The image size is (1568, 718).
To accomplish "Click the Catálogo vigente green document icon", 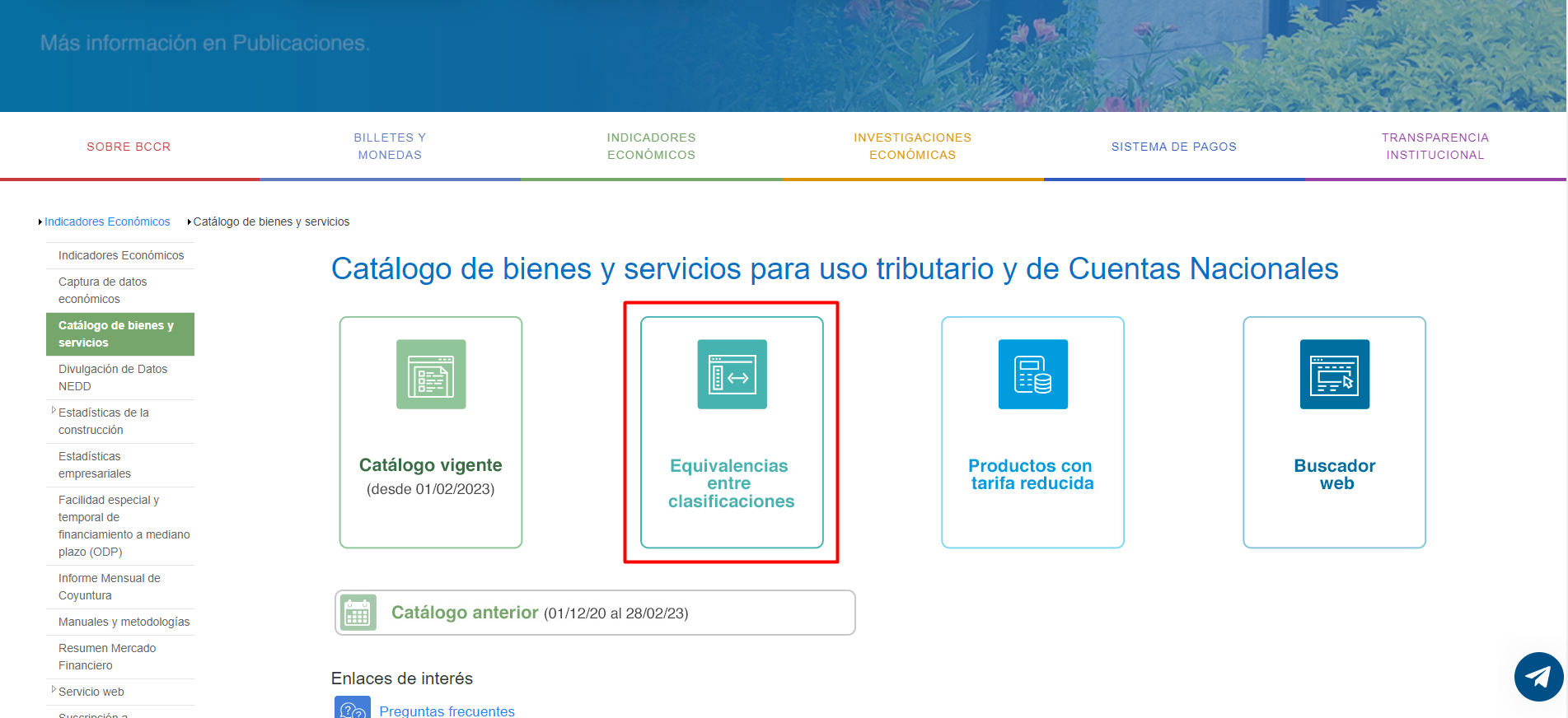I will pos(431,375).
